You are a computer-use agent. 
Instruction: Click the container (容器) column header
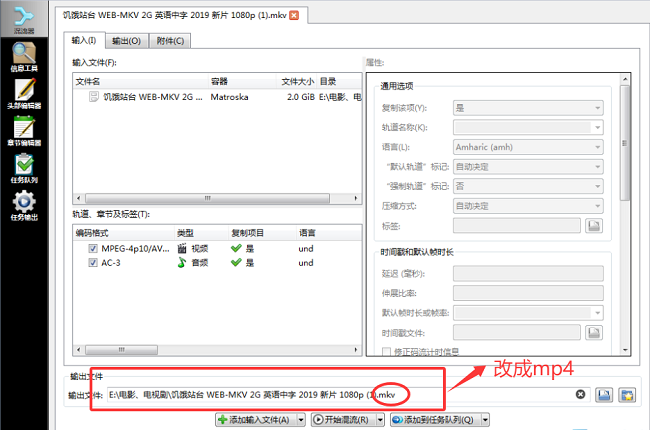pos(242,81)
